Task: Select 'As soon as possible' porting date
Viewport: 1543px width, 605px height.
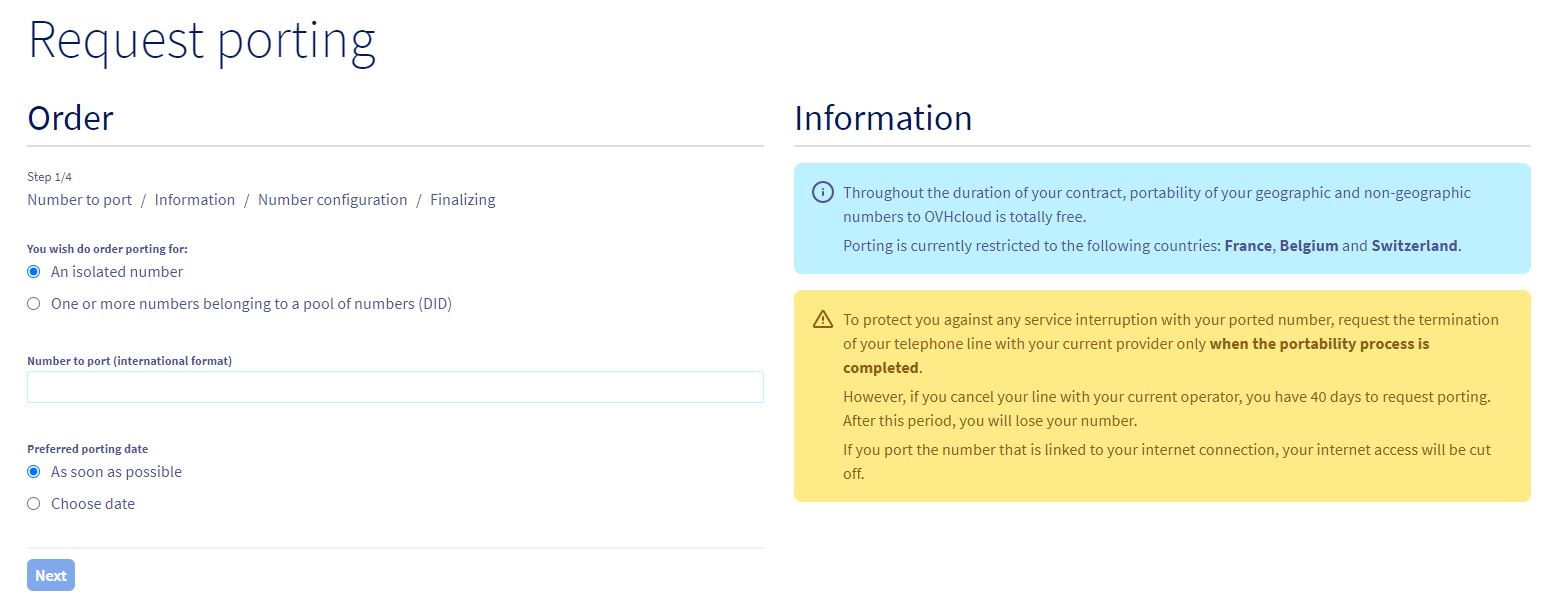Action: [34, 472]
